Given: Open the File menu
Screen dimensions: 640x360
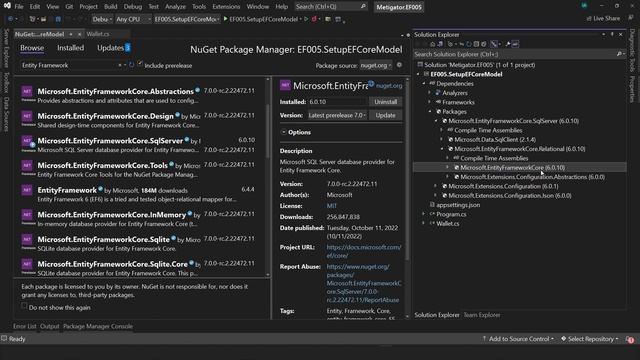Looking at the screenshot, I should 19,7.
